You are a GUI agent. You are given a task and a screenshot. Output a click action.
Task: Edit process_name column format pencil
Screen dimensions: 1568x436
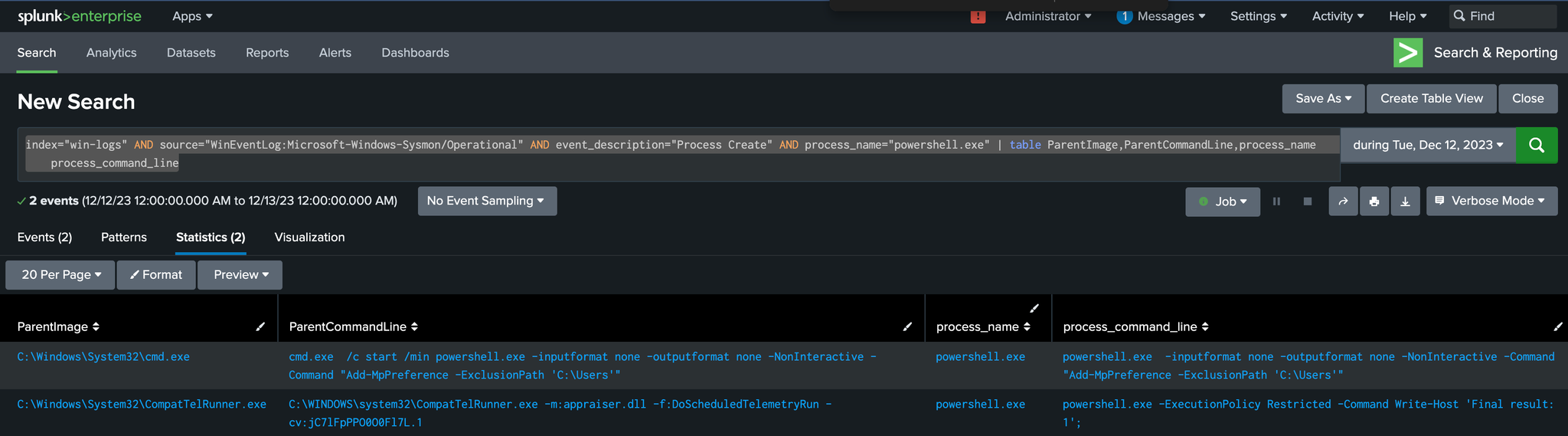coord(1034,308)
